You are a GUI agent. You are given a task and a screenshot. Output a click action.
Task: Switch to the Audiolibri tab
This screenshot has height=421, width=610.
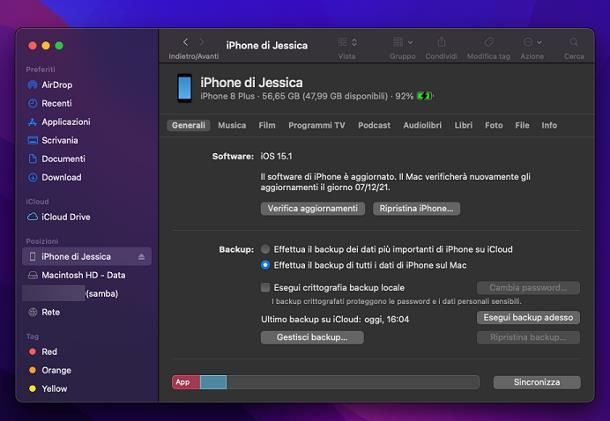422,125
